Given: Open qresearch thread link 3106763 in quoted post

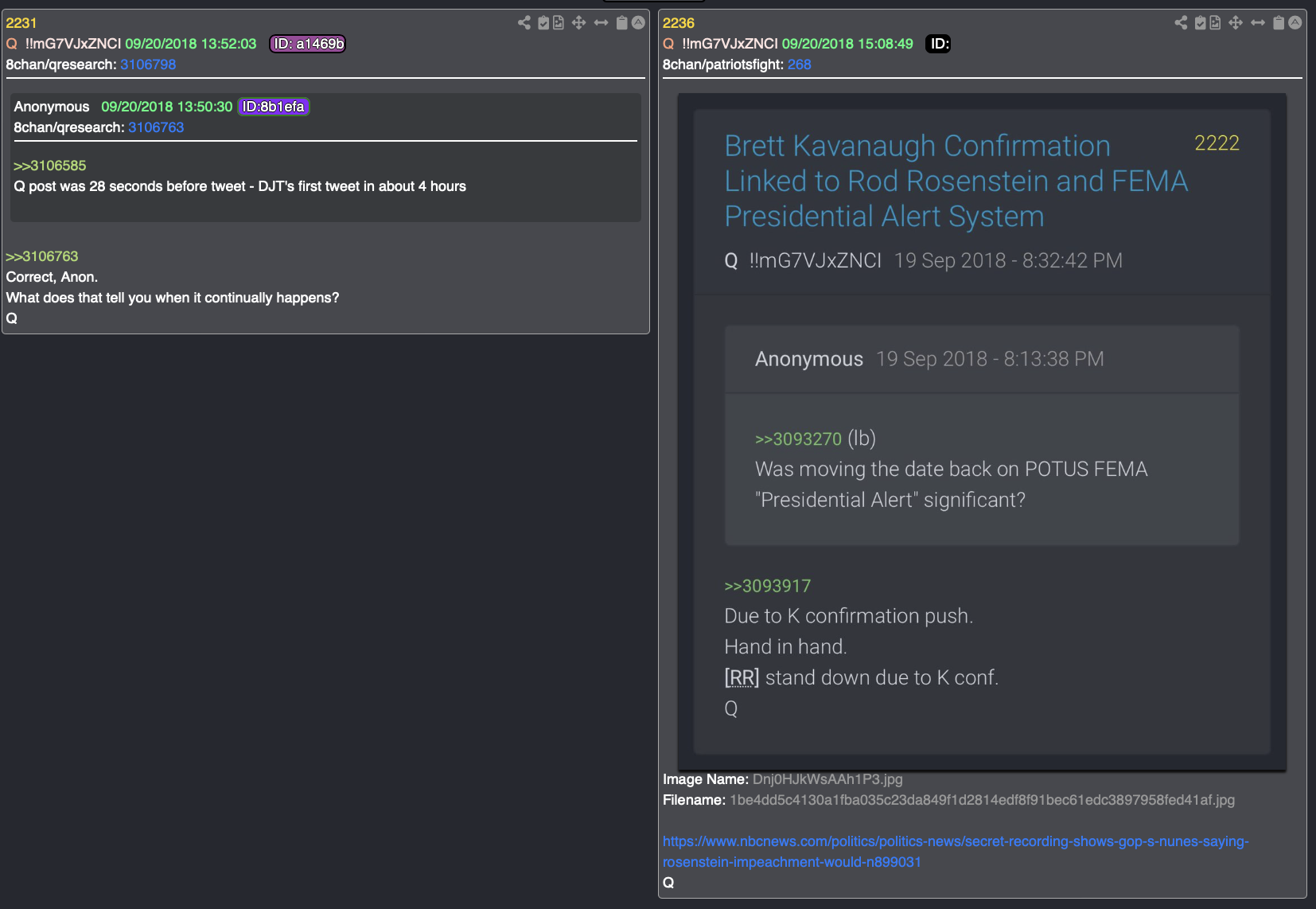Looking at the screenshot, I should click(x=156, y=127).
